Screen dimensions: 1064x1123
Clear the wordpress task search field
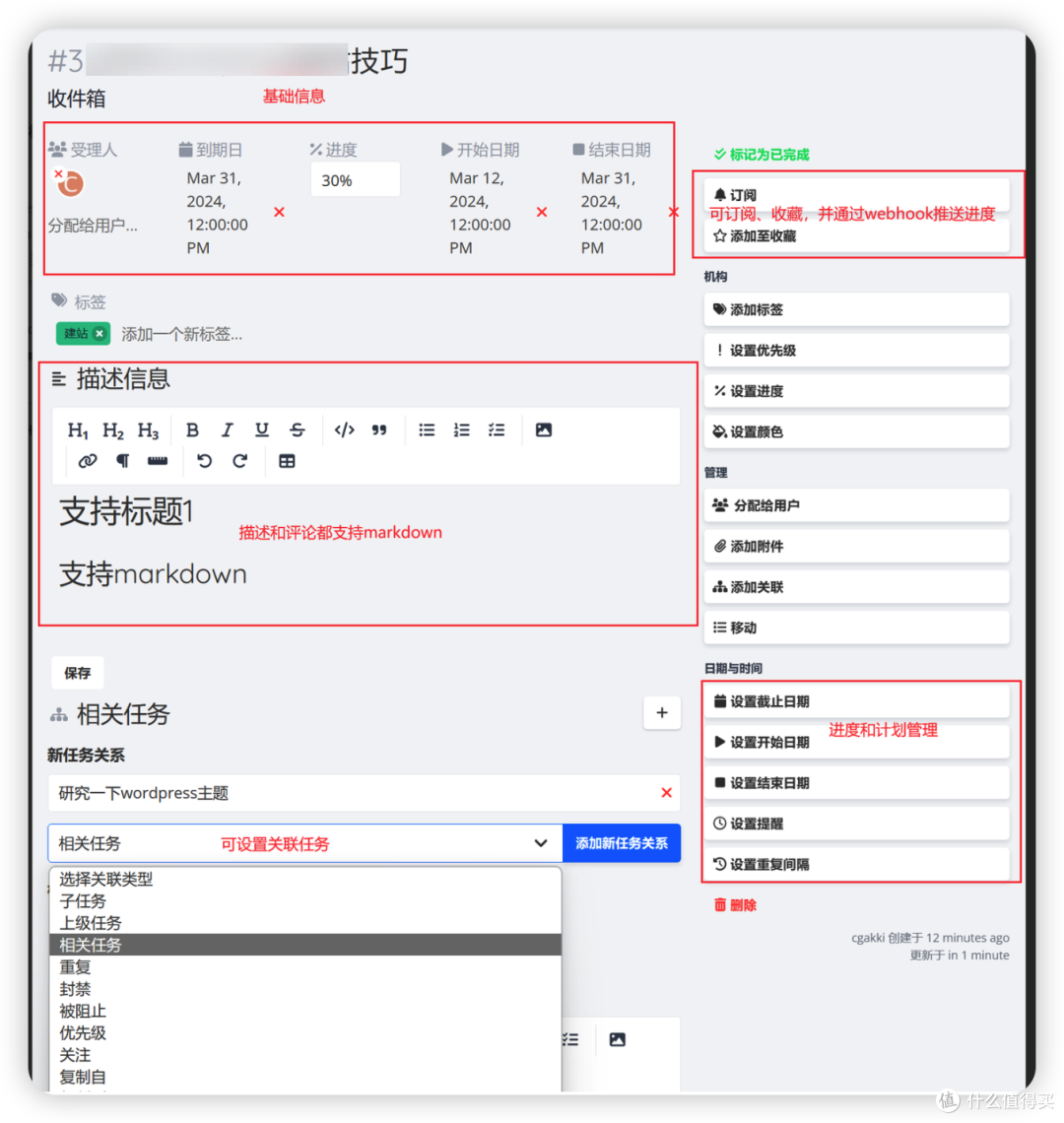(666, 793)
